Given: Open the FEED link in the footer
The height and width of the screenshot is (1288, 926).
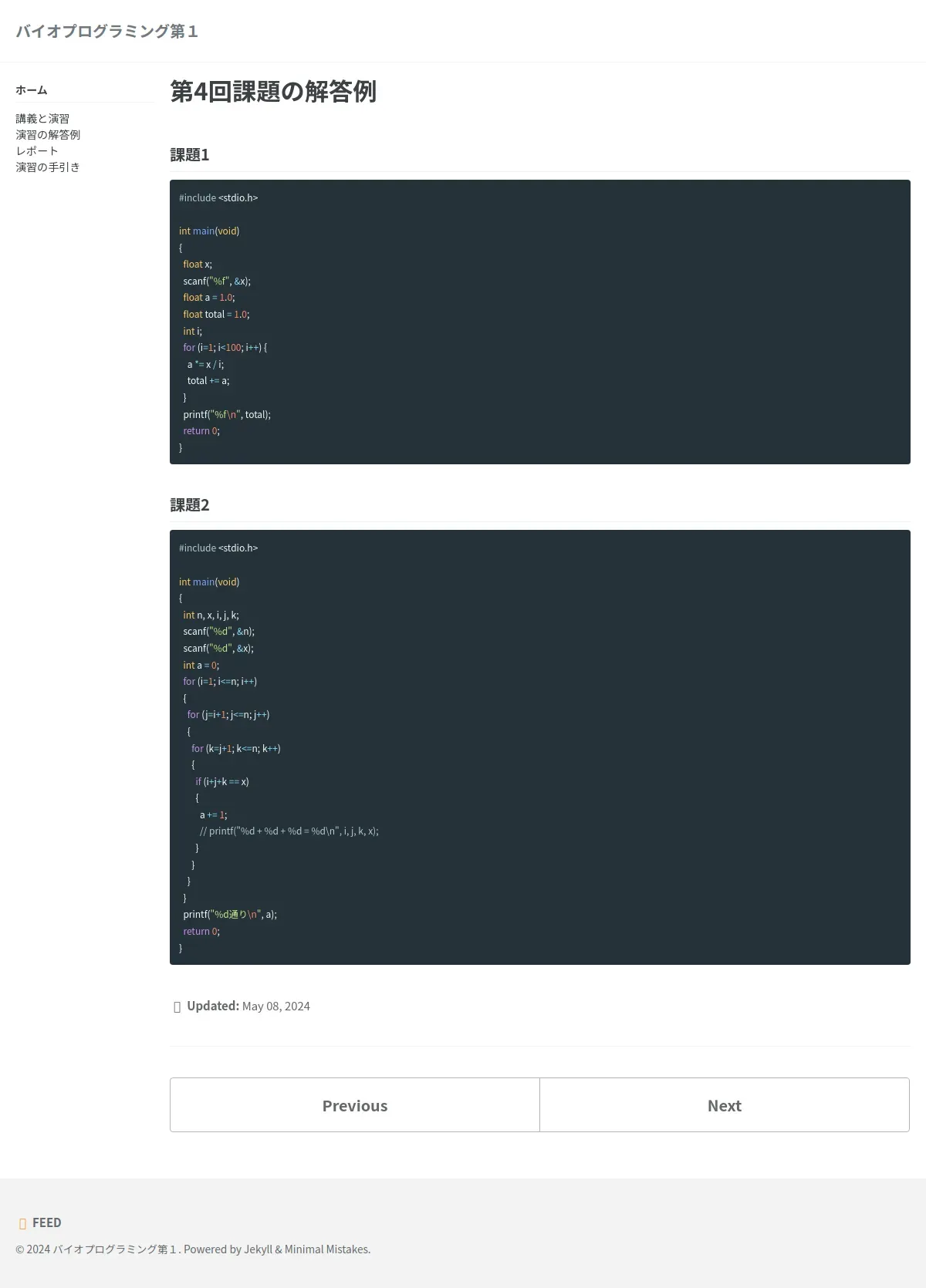Looking at the screenshot, I should coord(46,1223).
